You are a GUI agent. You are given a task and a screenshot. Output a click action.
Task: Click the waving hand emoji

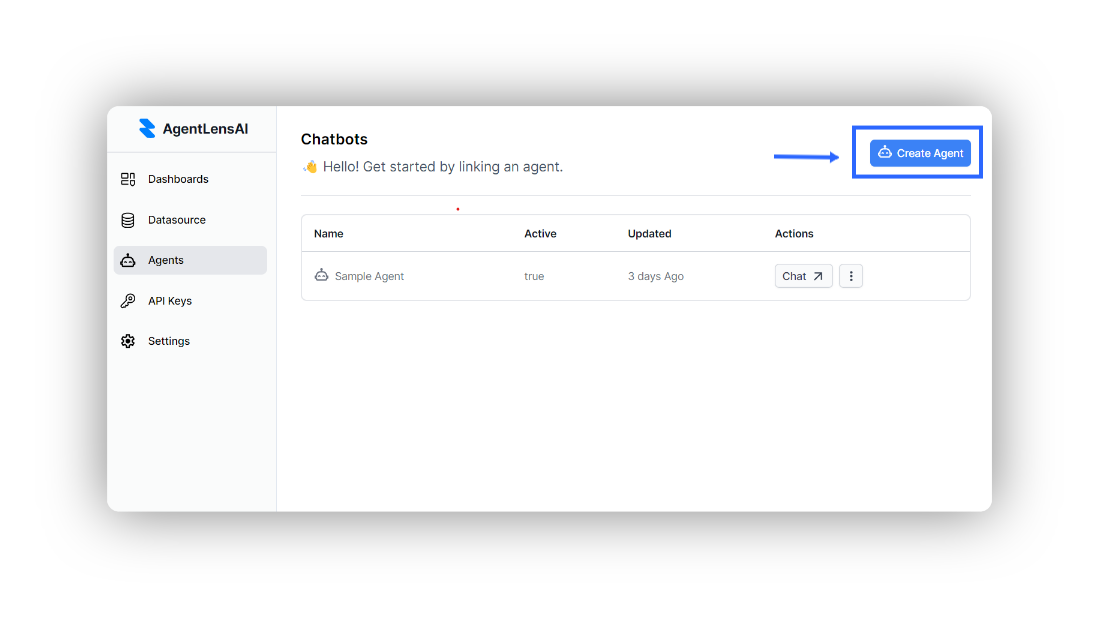310,167
